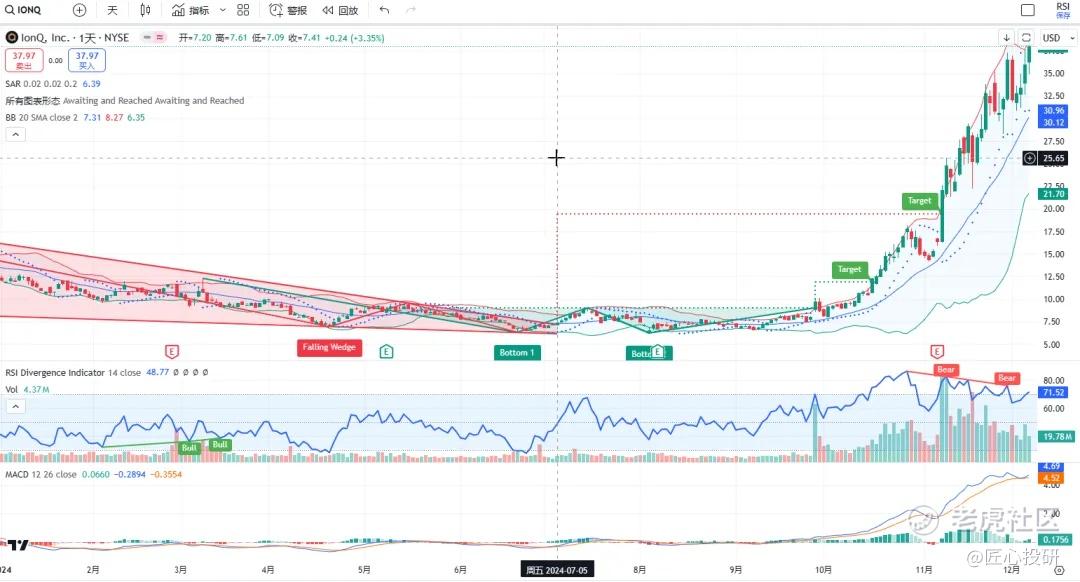
Task: Redo the last chart action
Action: click(x=411, y=10)
